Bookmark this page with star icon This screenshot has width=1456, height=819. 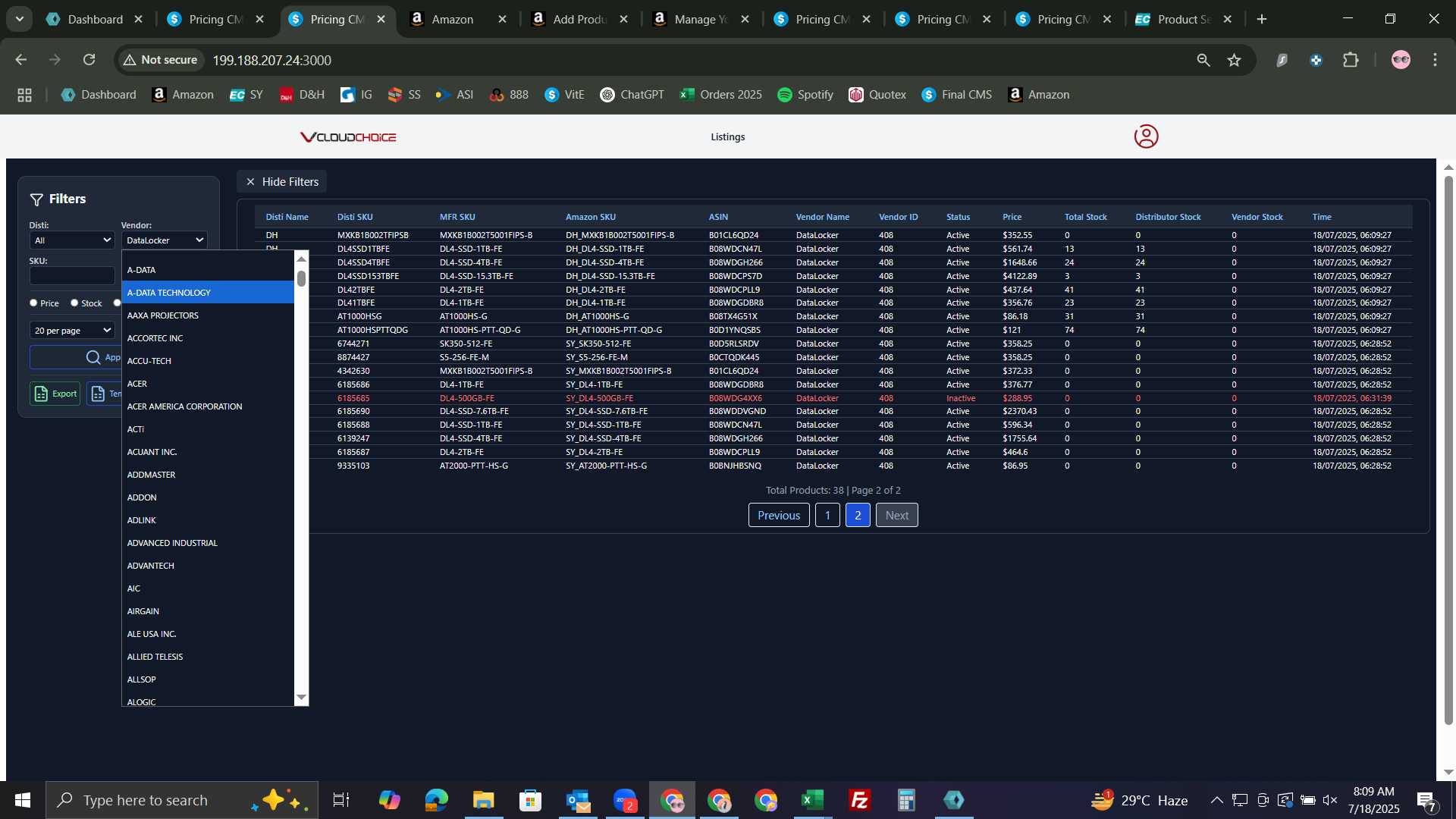1234,60
